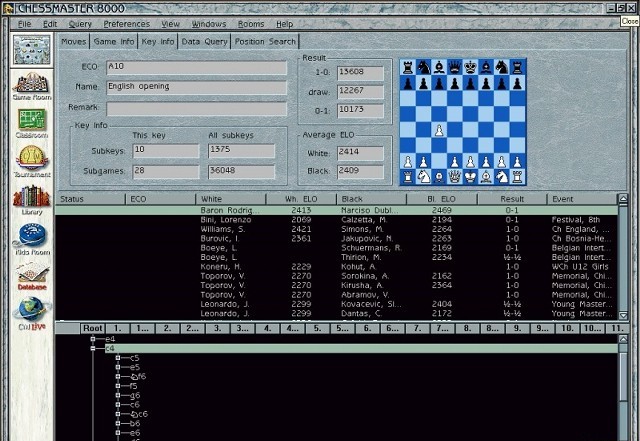Click the Database icon in sidebar
640x441 pixels.
[x=33, y=278]
